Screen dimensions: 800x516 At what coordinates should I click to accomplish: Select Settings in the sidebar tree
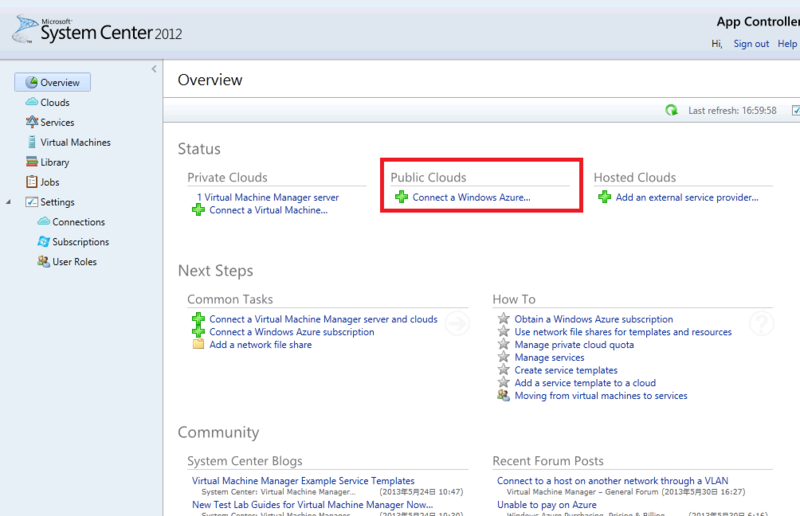(57, 202)
